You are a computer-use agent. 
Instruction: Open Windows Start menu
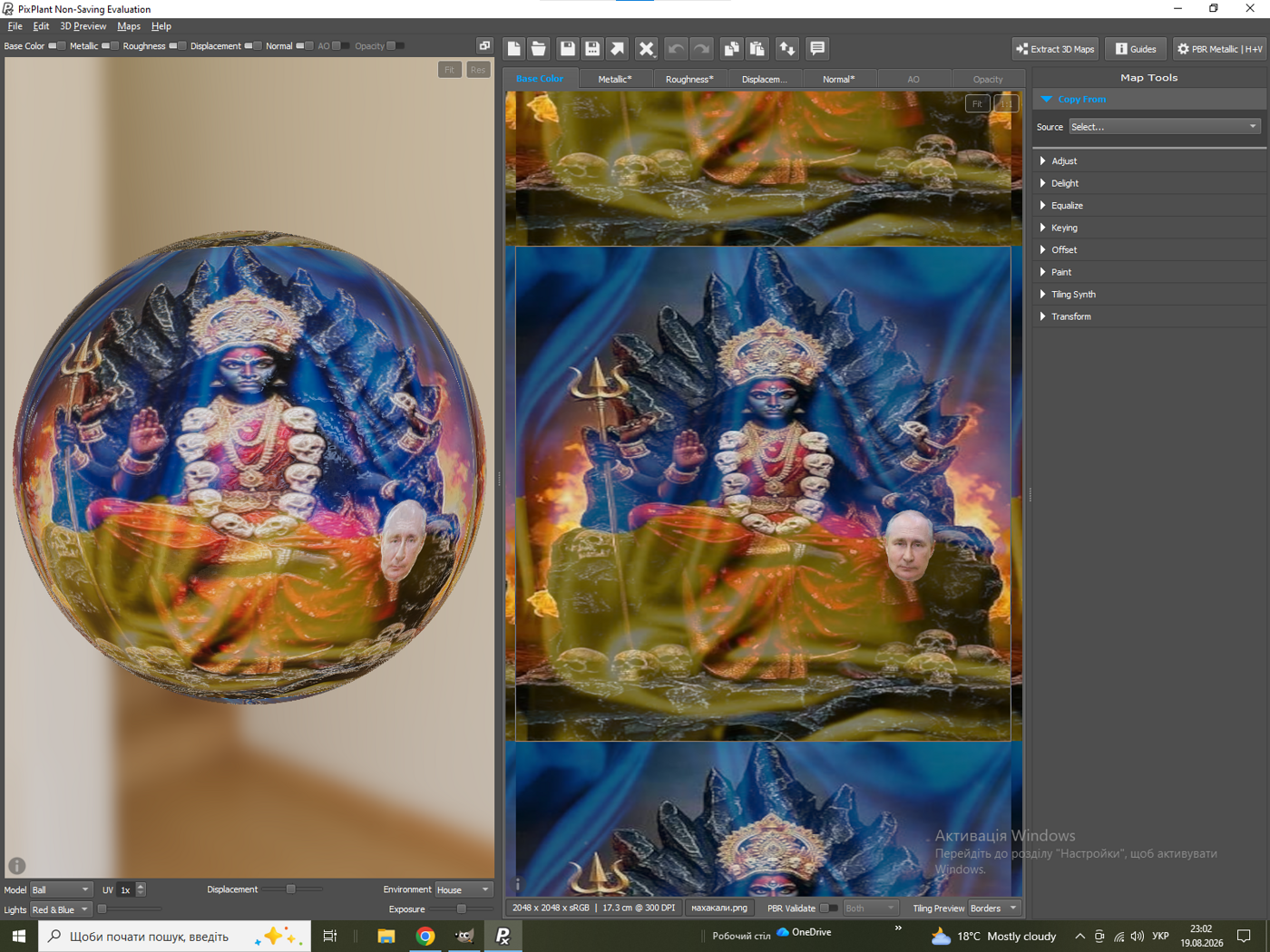(x=18, y=936)
